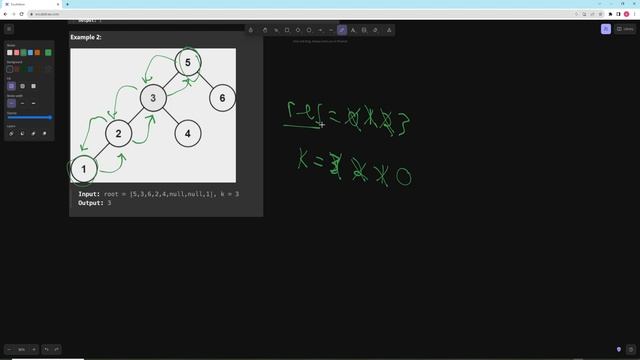The width and height of the screenshot is (640, 360).
Task: Open the browser profile avatar
Action: click(x=627, y=14)
